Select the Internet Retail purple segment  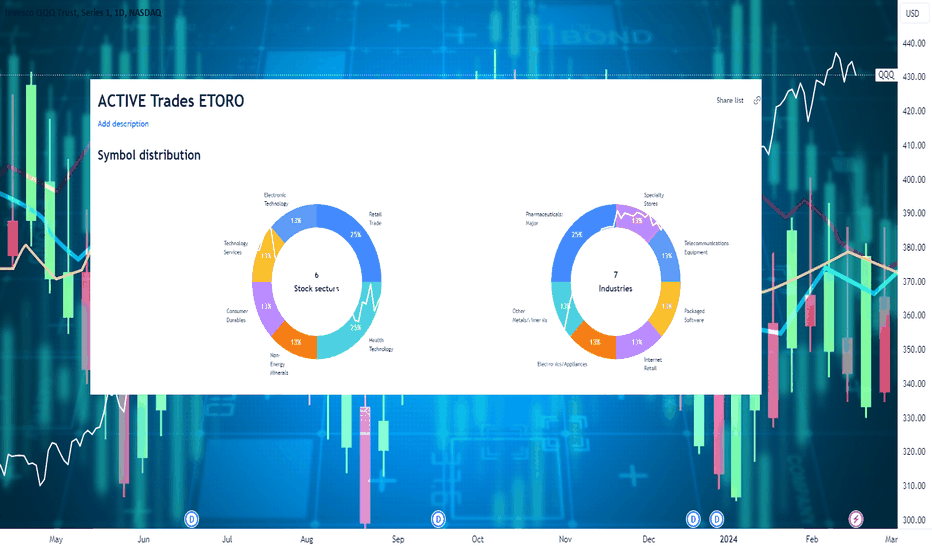pos(637,342)
